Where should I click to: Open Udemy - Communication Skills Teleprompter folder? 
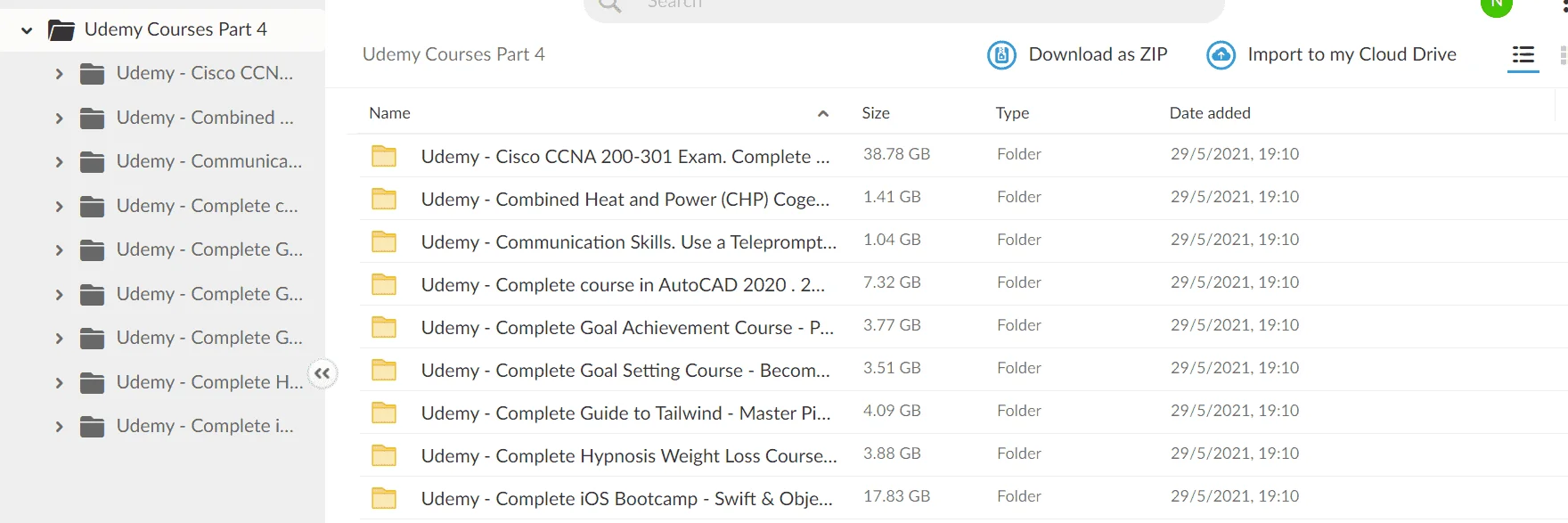pyautogui.click(x=629, y=242)
